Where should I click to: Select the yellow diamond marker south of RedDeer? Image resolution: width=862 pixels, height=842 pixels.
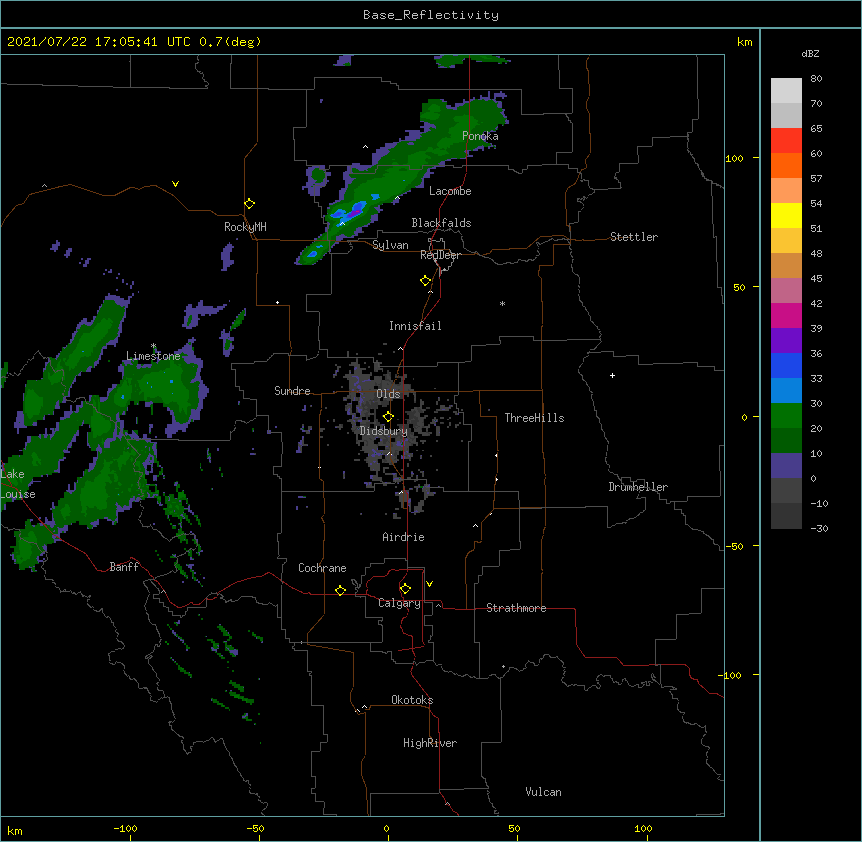pos(426,281)
